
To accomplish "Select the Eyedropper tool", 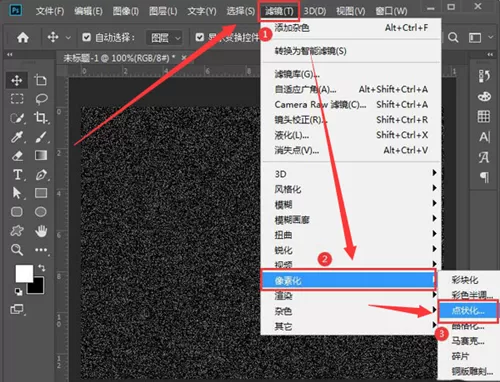I will click(17, 137).
